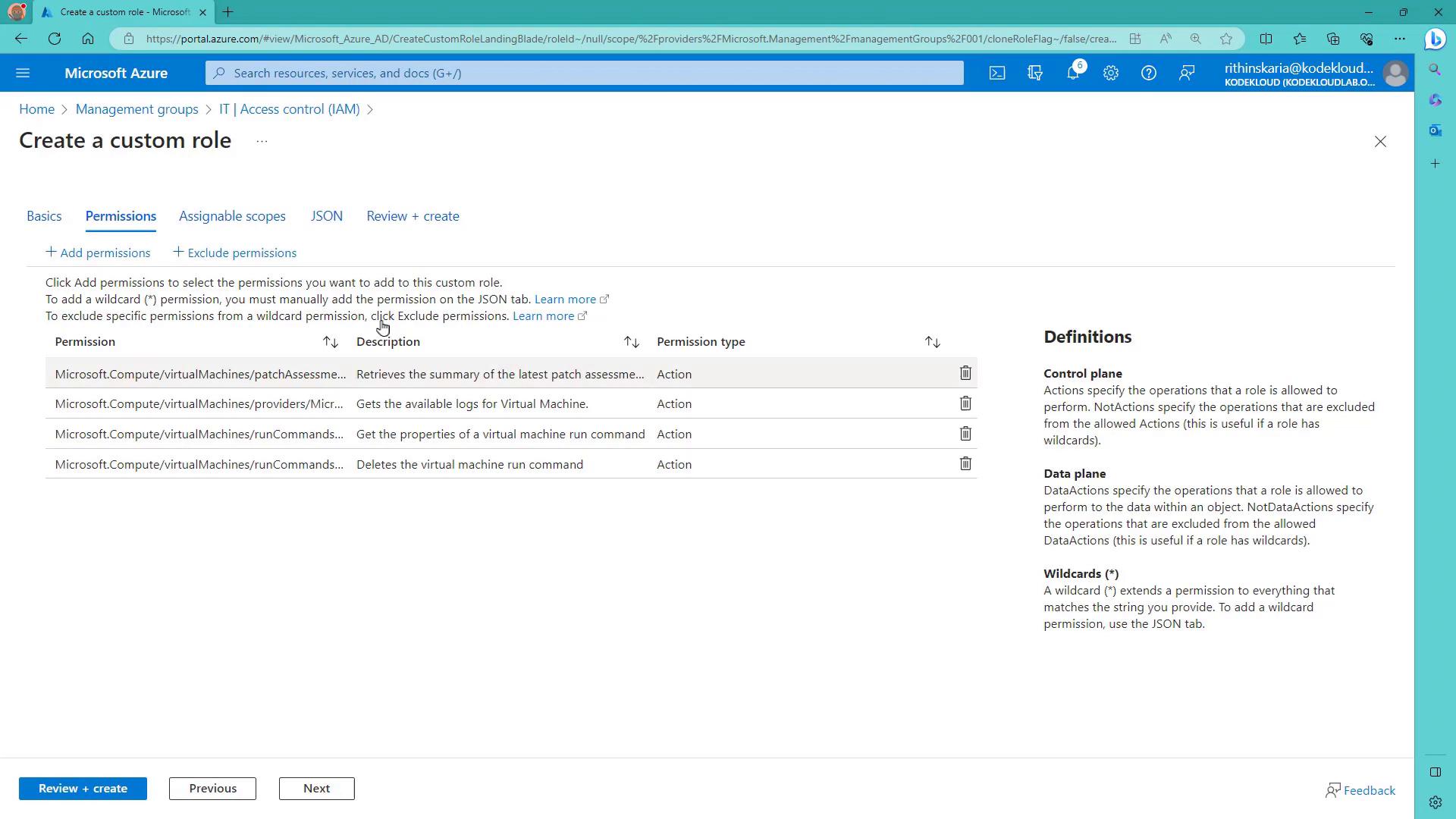Go to the IT Access control (IAM) breadcrumb

point(290,109)
